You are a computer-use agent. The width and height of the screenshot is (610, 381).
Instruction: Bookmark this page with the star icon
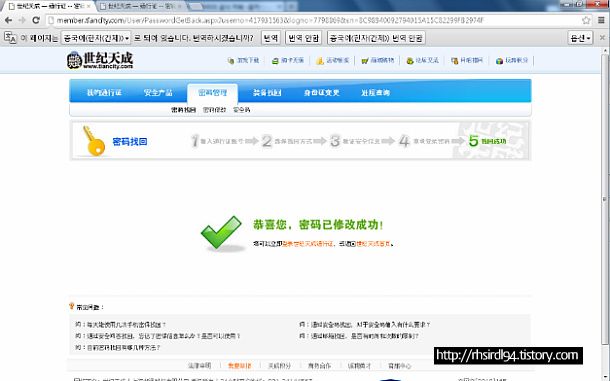tap(586, 20)
